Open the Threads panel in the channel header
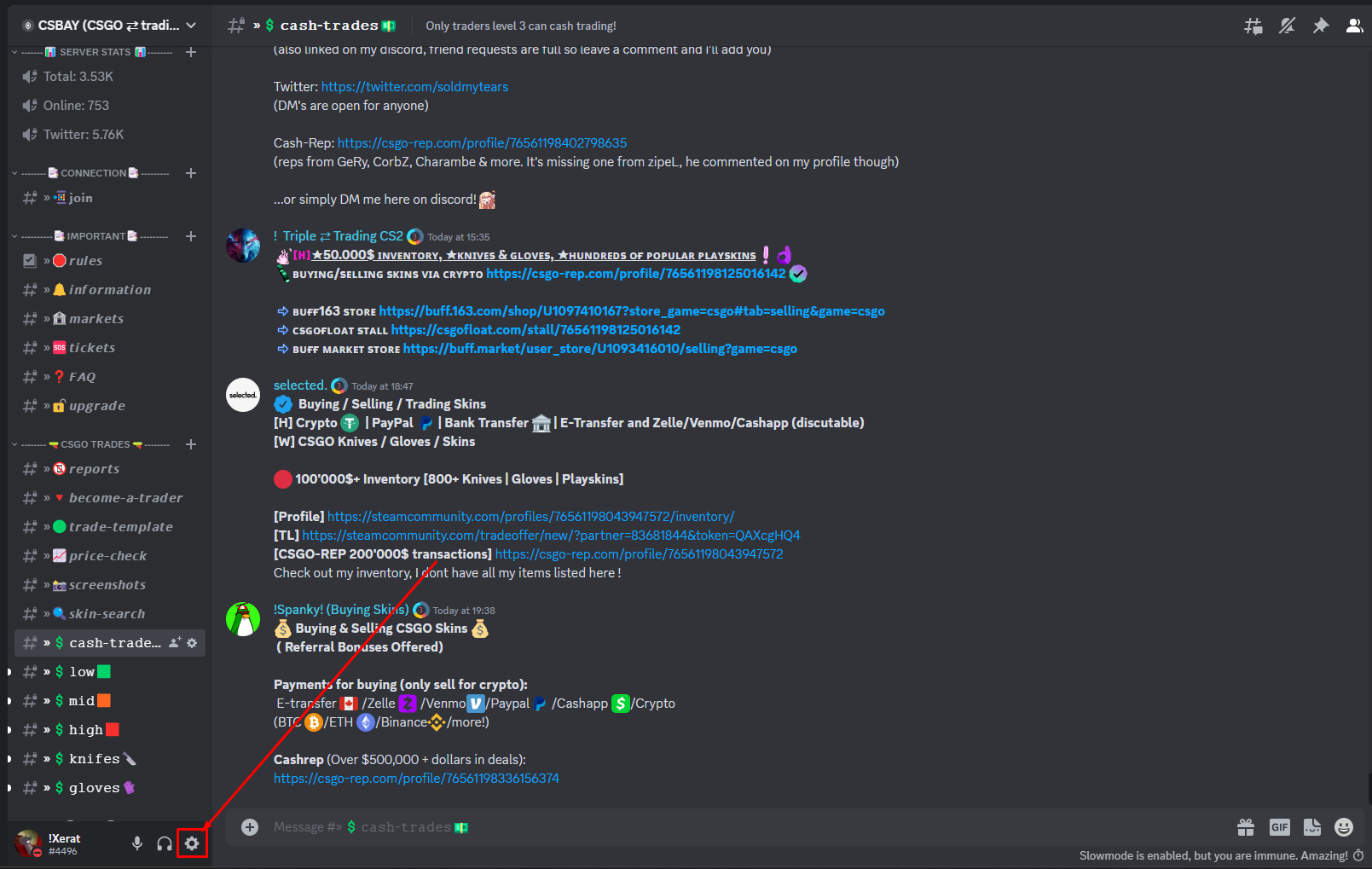This screenshot has width=1372, height=869. (x=1253, y=26)
